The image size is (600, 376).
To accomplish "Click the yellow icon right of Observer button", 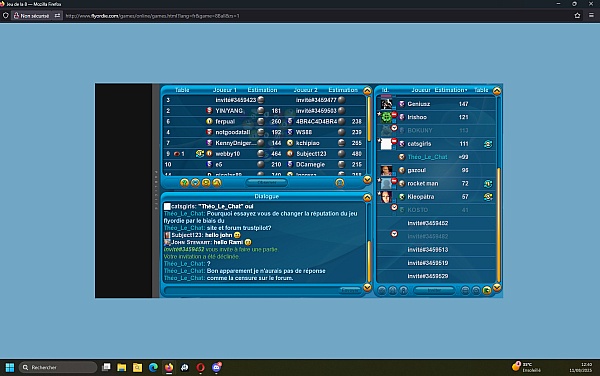I will (x=339, y=183).
